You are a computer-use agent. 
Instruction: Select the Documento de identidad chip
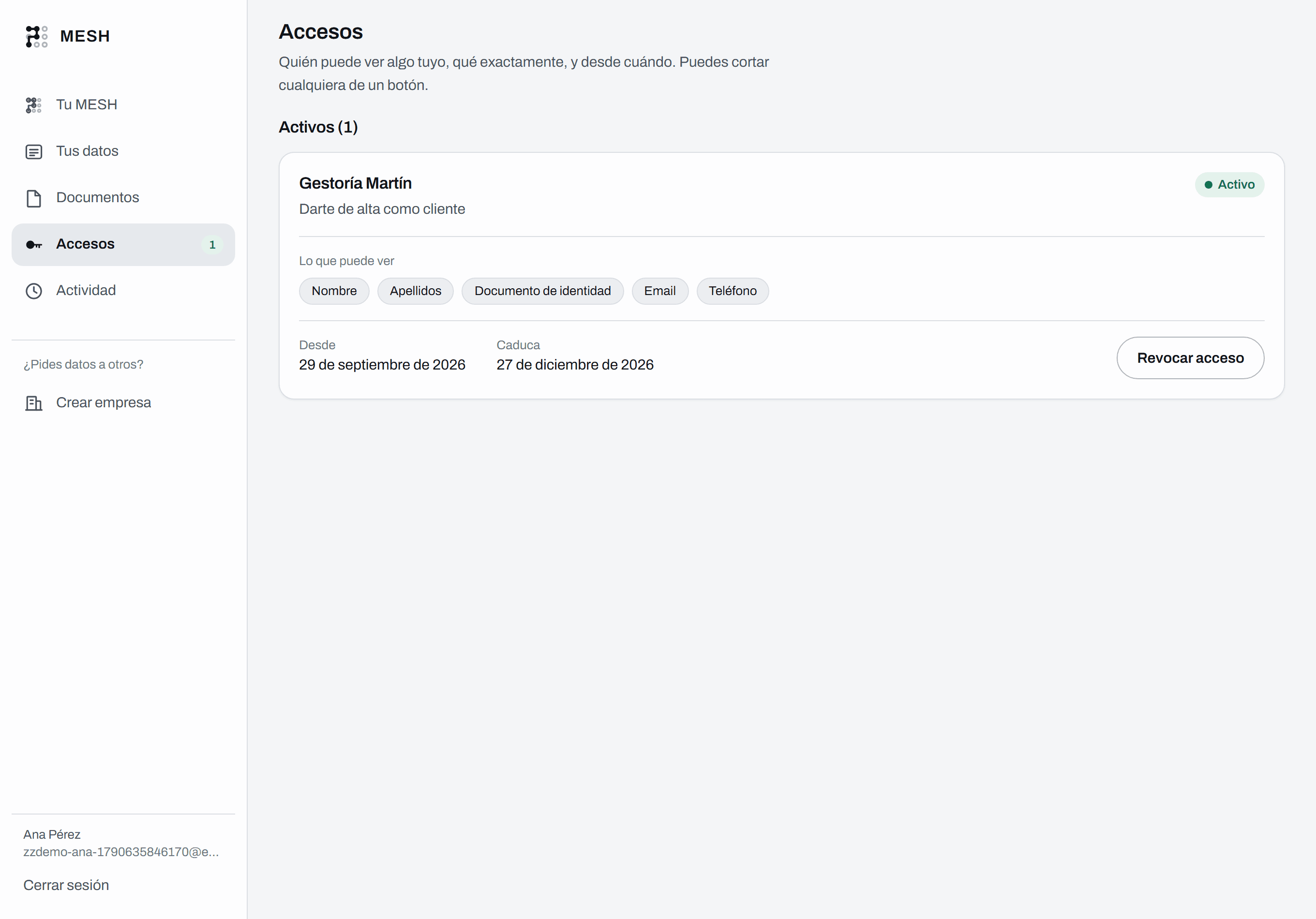point(542,291)
